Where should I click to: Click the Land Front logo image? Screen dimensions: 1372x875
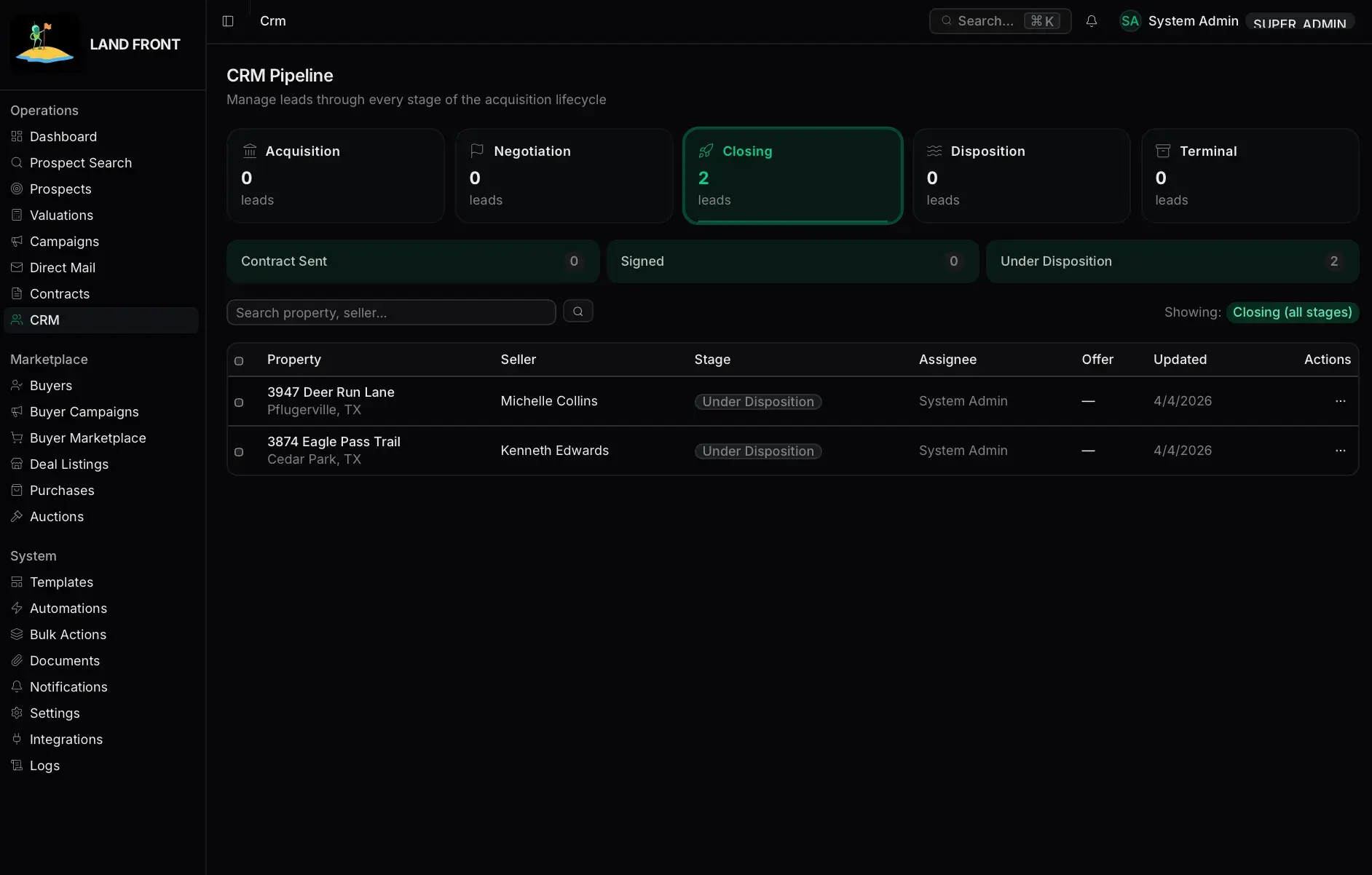click(x=44, y=44)
